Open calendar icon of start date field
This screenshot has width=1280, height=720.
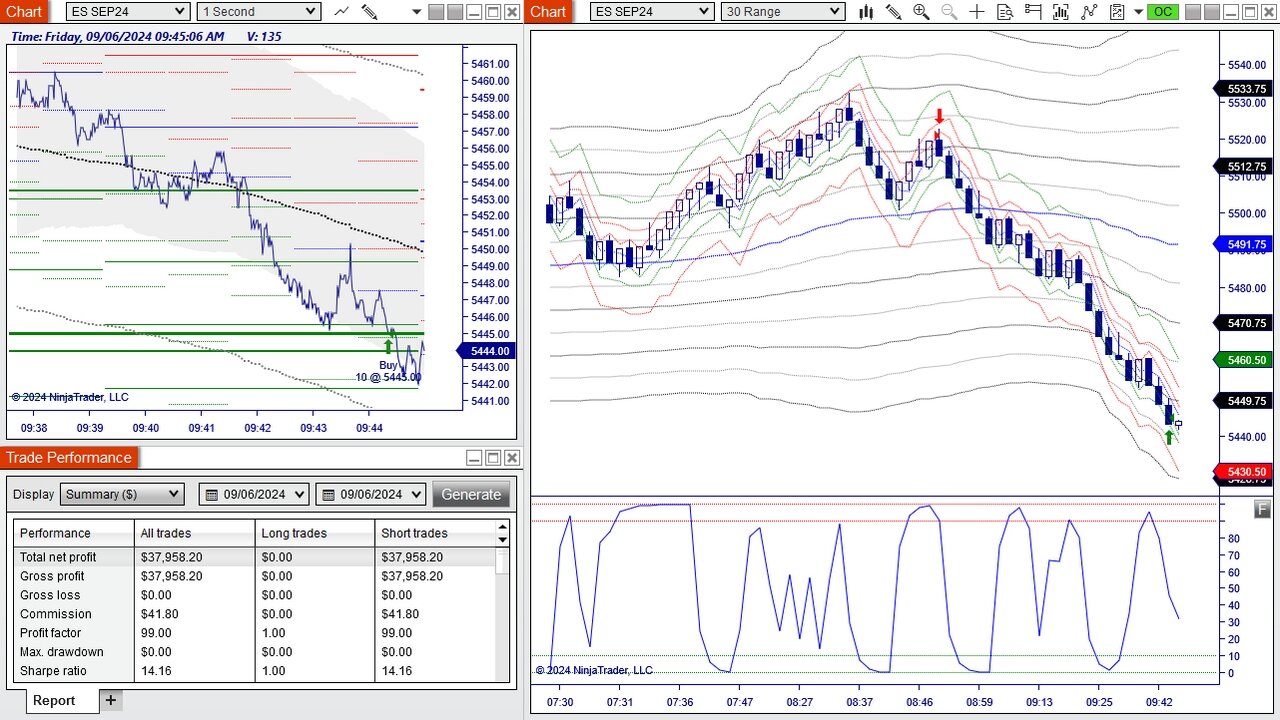pos(212,494)
